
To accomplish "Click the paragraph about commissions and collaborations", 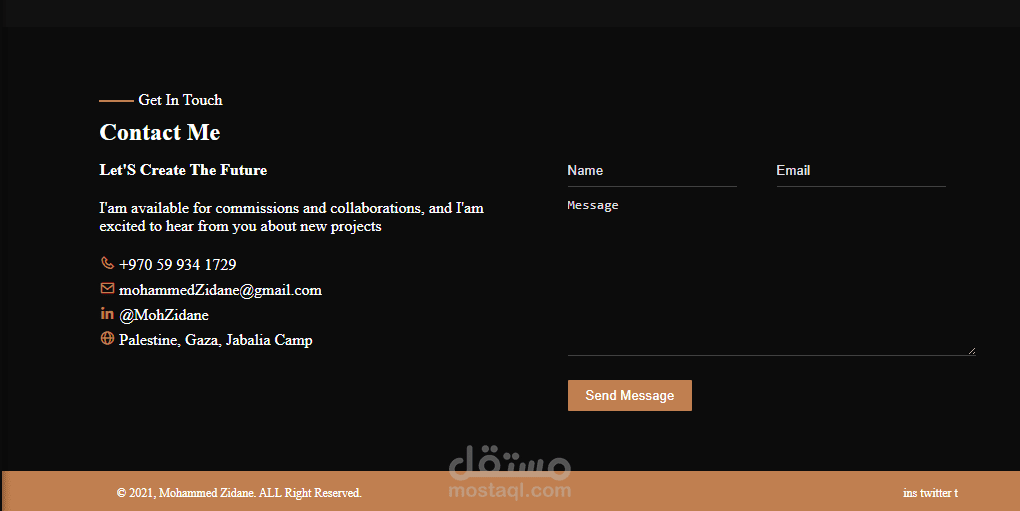I will tap(291, 217).
